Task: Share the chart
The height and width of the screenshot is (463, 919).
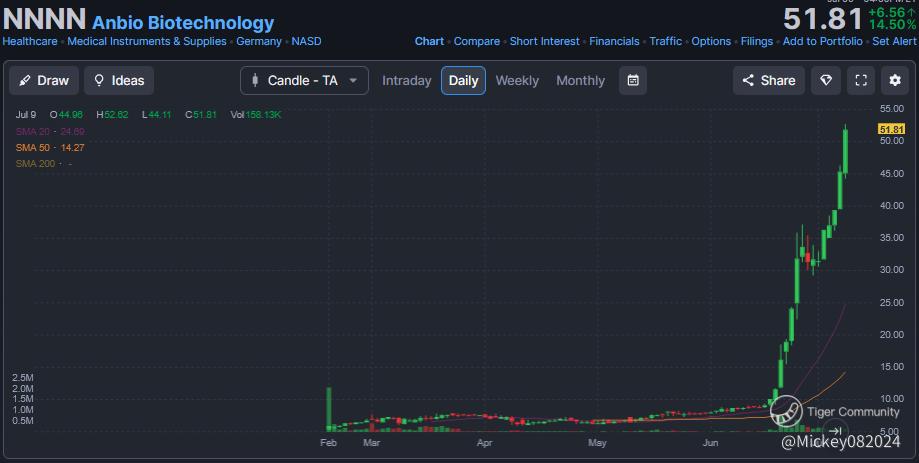Action: [768, 80]
